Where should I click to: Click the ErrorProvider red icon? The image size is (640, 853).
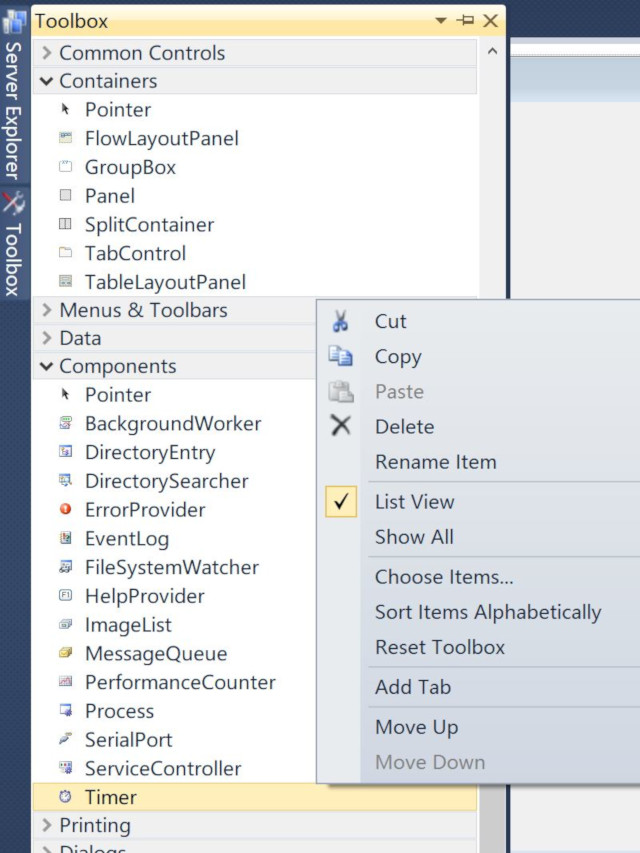[x=66, y=509]
